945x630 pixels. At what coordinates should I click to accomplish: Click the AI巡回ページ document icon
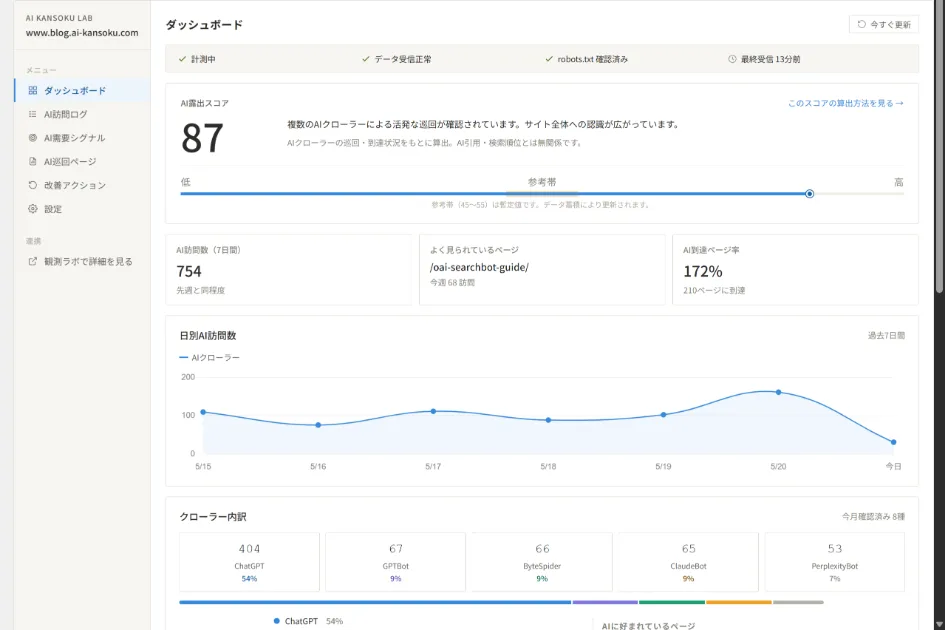(x=33, y=161)
